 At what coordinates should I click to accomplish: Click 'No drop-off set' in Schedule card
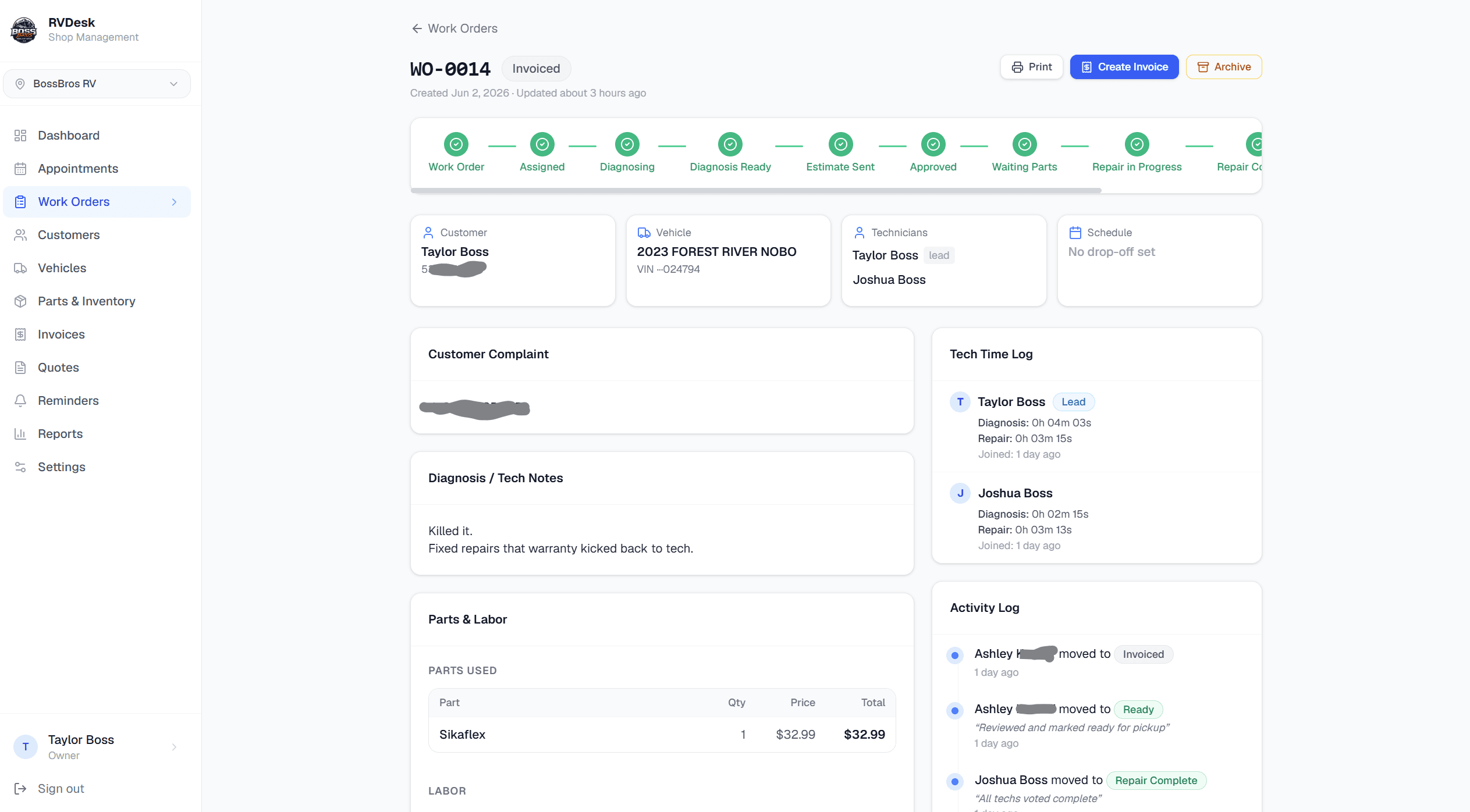1112,252
